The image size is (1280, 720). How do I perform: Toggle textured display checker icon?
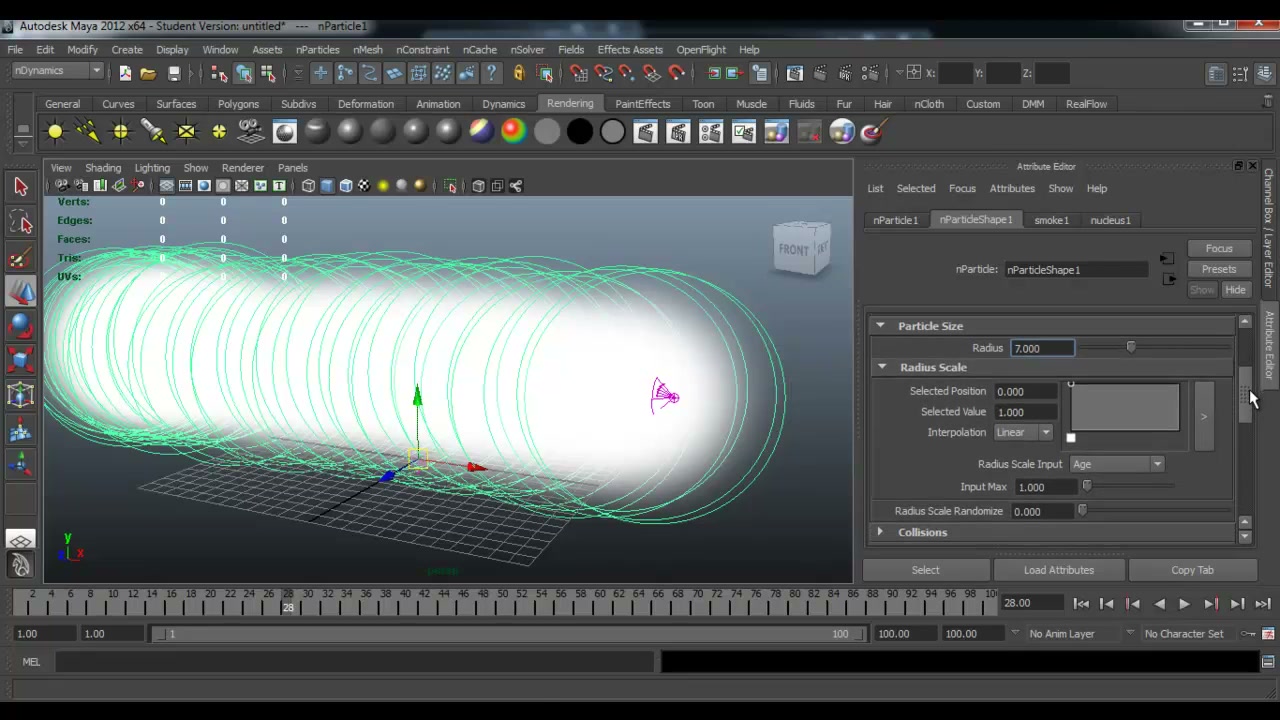click(x=364, y=186)
